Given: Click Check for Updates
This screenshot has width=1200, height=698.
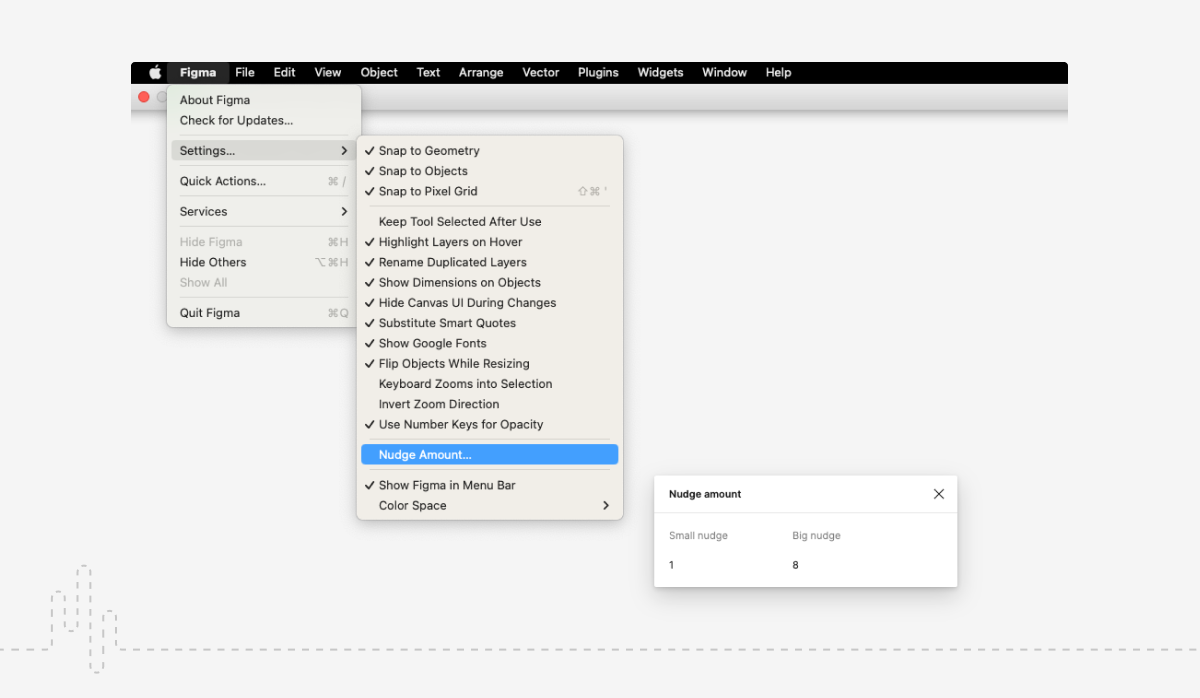Looking at the screenshot, I should [236, 121].
